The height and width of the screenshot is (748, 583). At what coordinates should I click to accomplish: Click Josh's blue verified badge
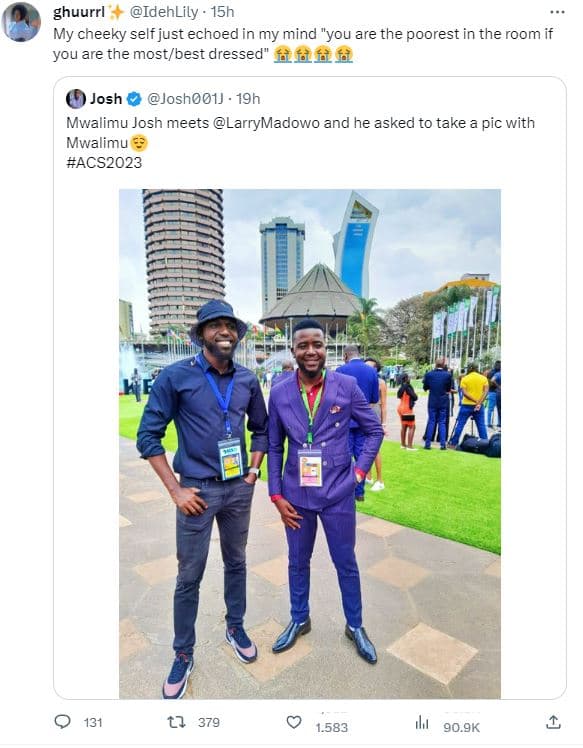click(x=135, y=99)
